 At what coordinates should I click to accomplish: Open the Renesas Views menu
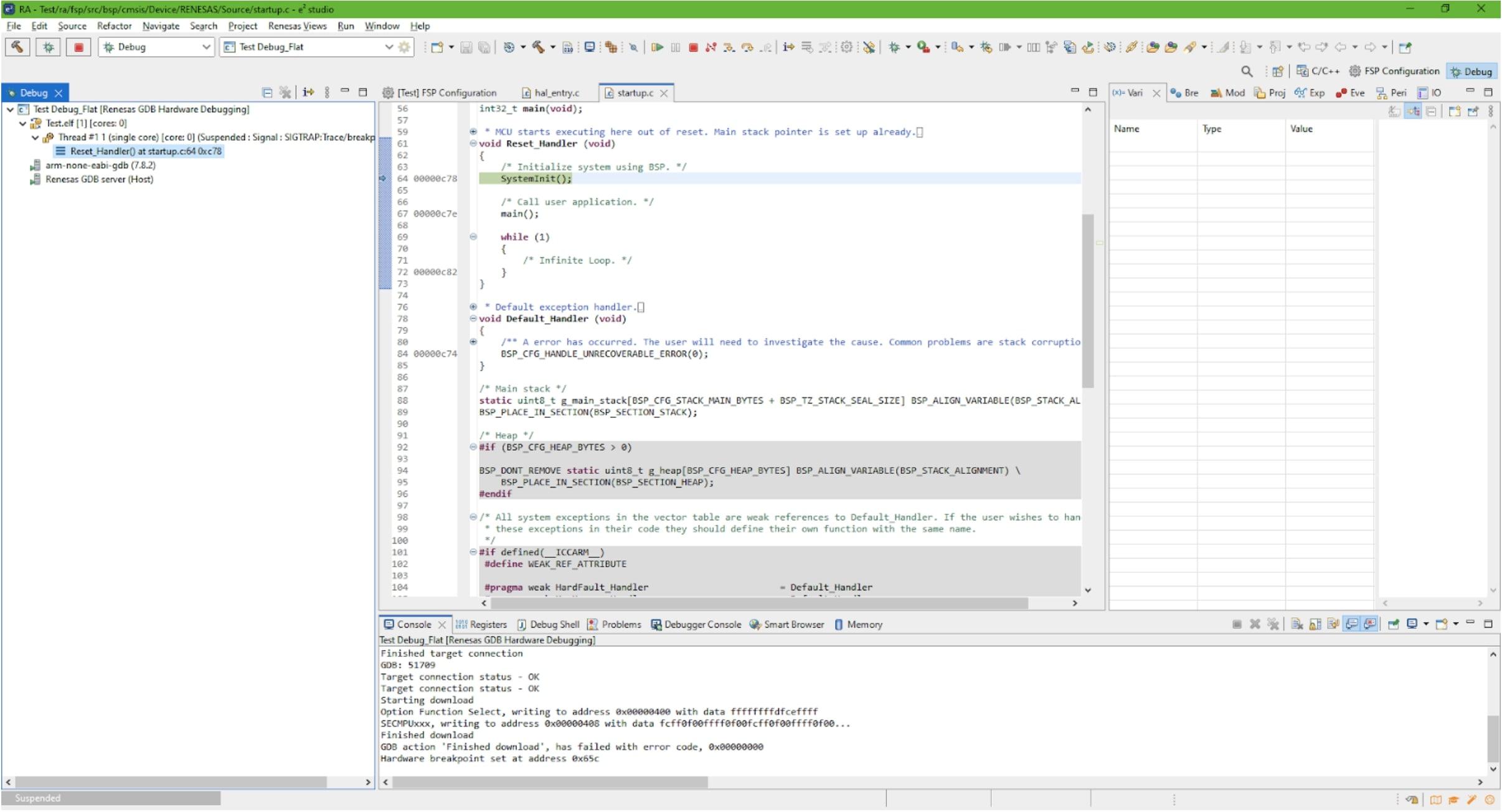(297, 26)
